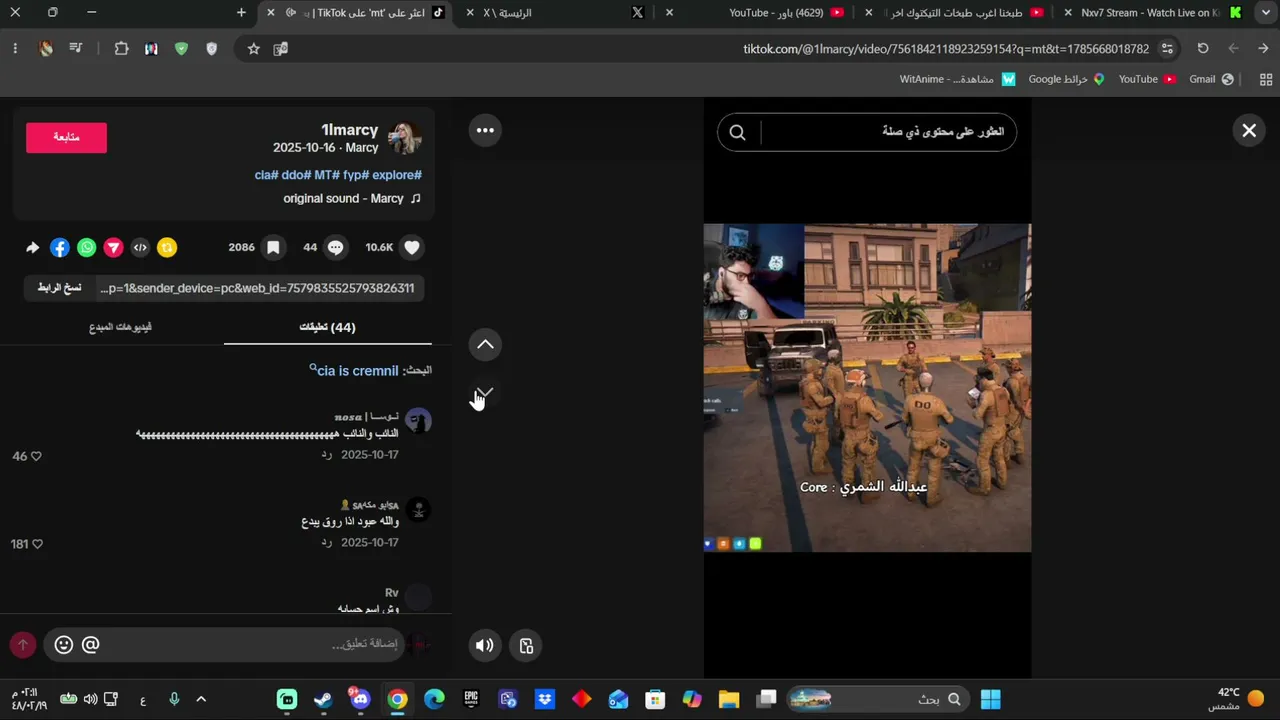Open the #cia hashtag
Viewport: 1280px width, 720px height.
point(266,175)
